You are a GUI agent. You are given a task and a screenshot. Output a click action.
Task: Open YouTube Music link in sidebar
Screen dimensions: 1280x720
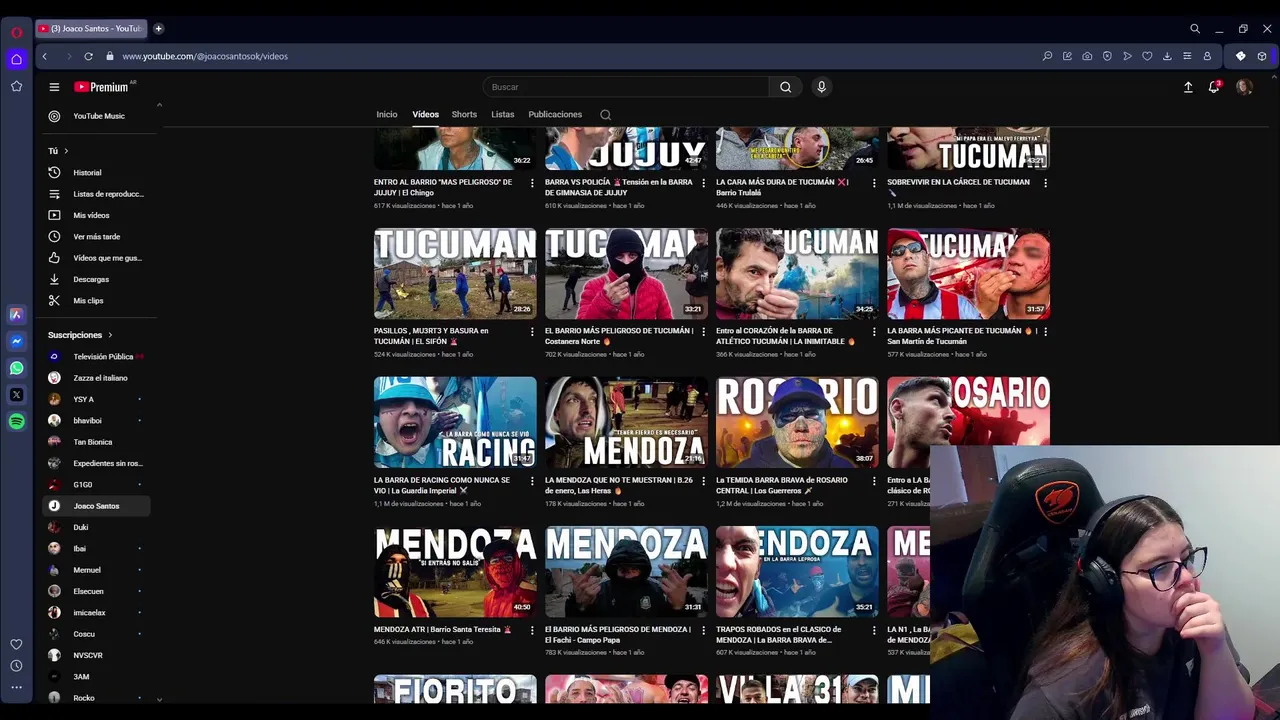click(x=97, y=116)
